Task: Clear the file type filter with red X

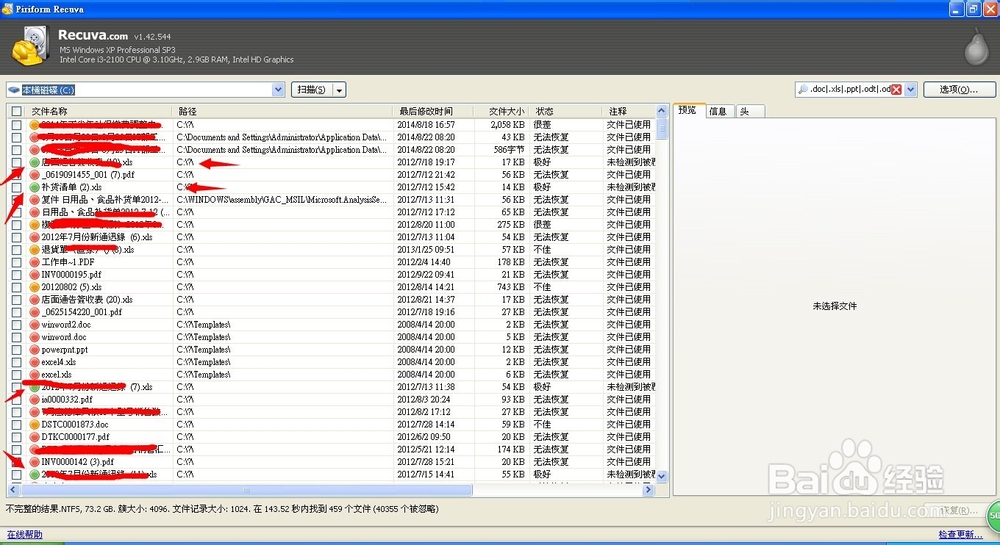Action: 896,90
